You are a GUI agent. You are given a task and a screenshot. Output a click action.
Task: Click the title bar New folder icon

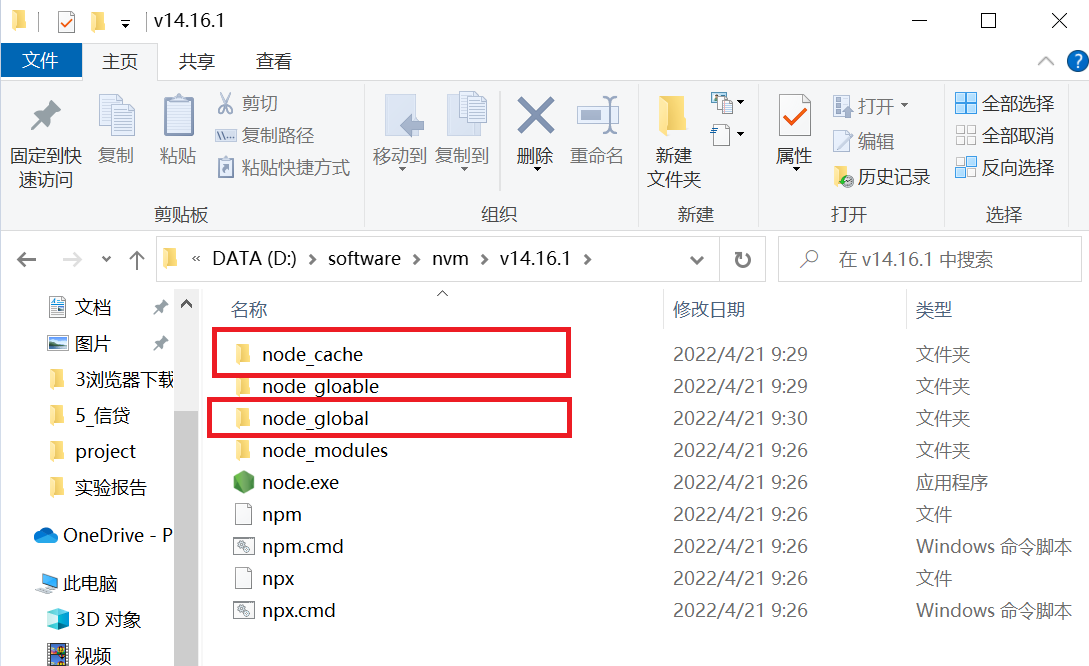pos(98,22)
